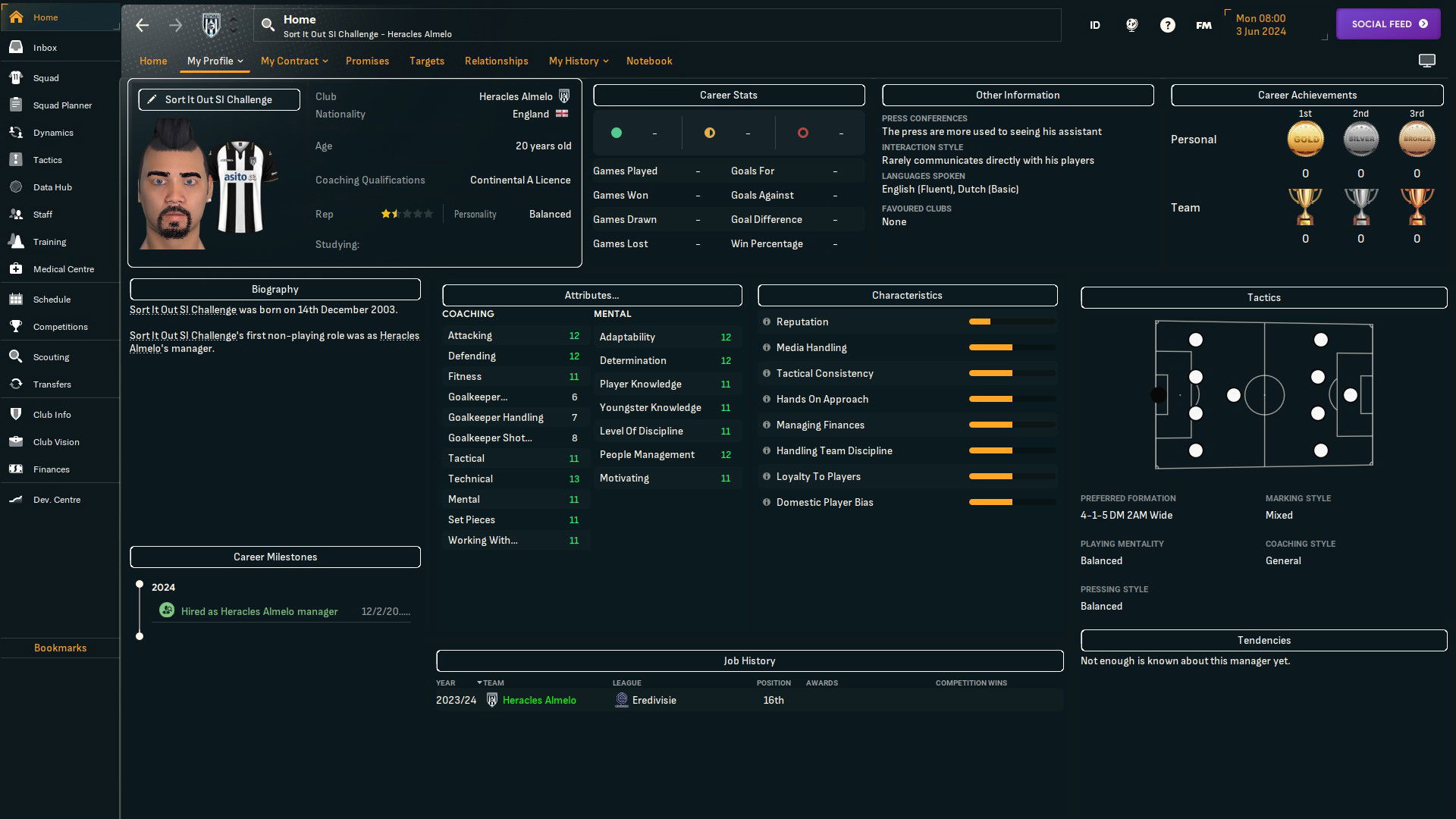Click the Personal Gold medal icon
The image size is (1456, 819).
[1305, 139]
